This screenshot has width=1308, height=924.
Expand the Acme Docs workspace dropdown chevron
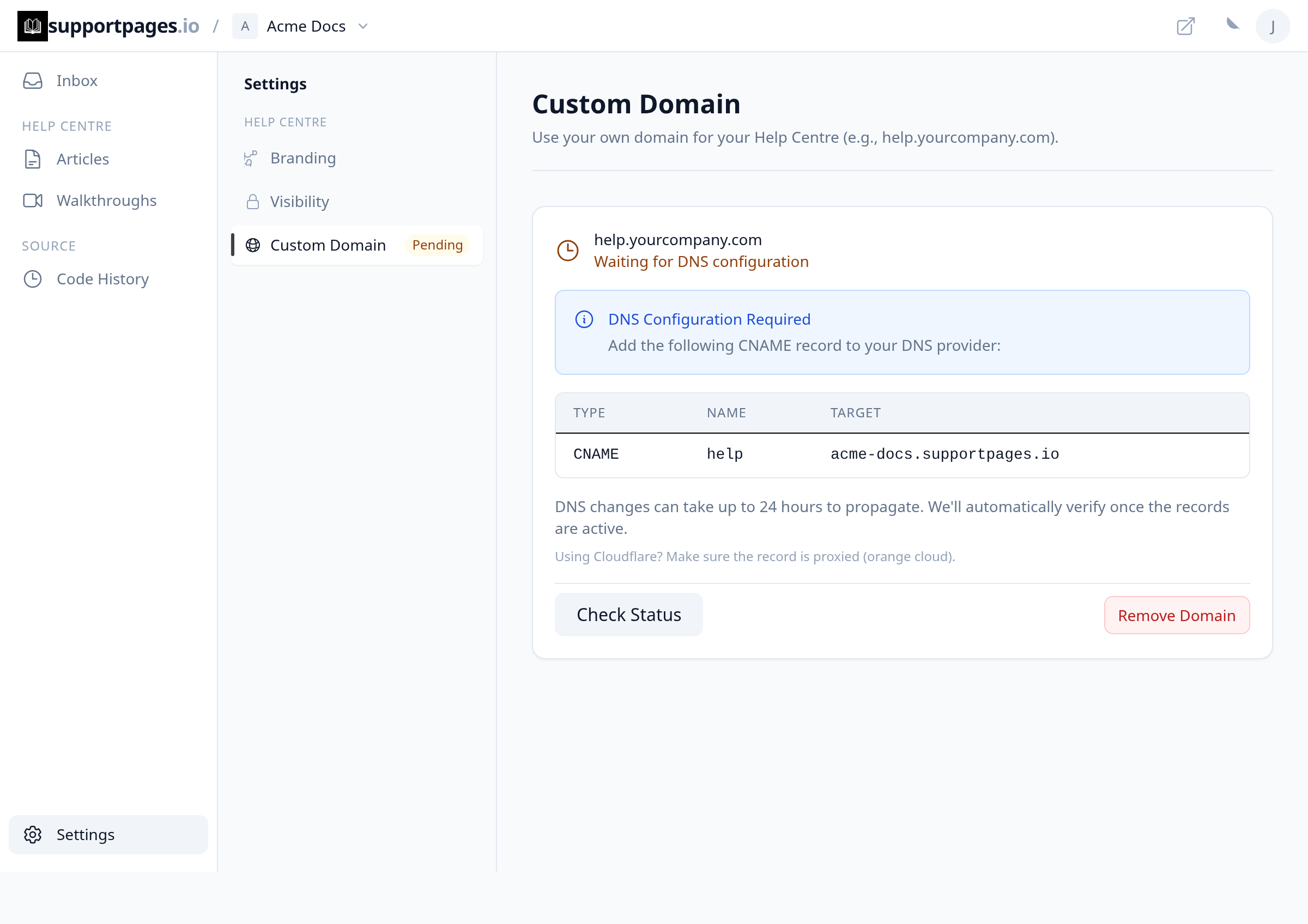363,26
